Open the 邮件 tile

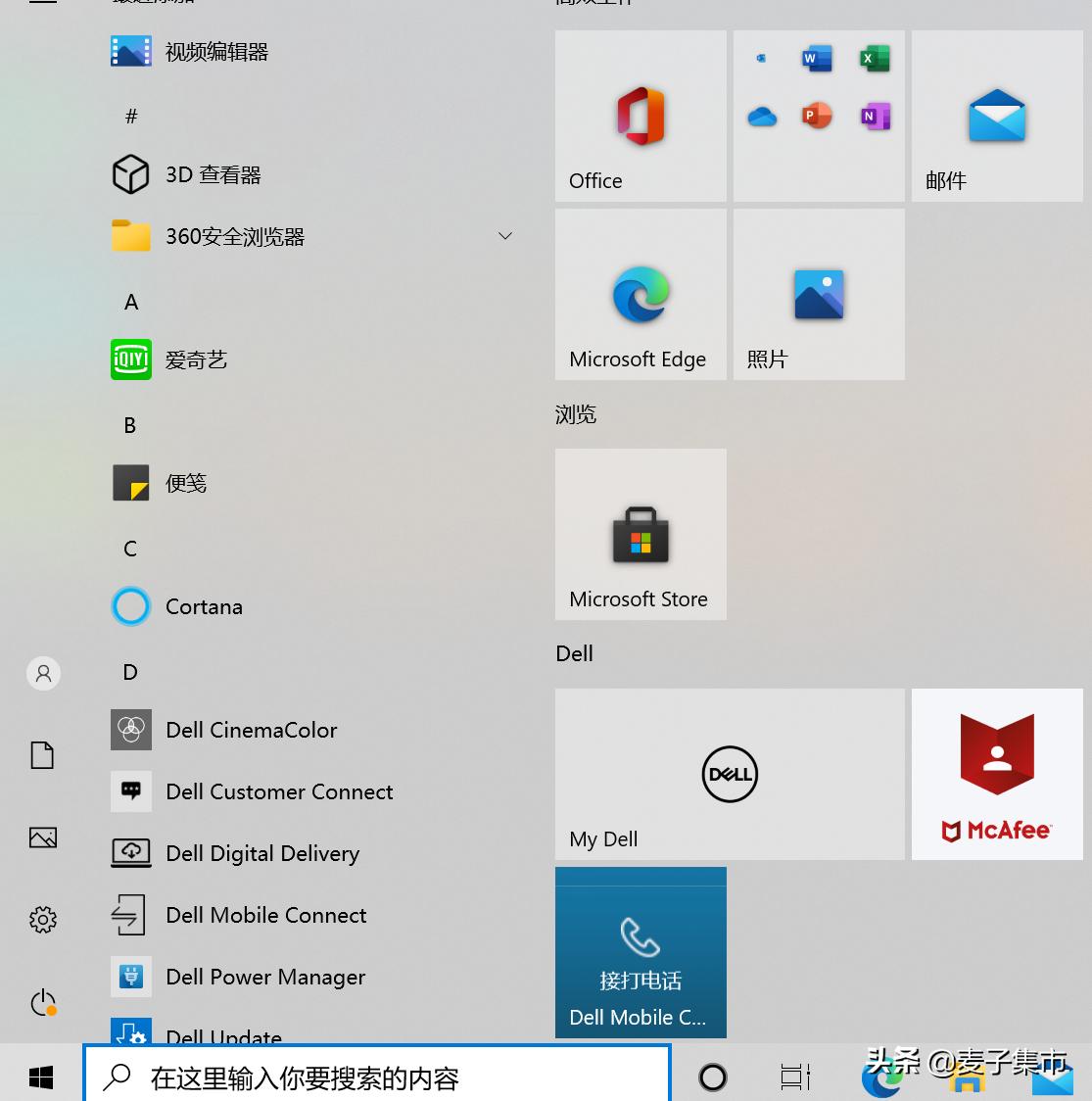click(x=997, y=116)
